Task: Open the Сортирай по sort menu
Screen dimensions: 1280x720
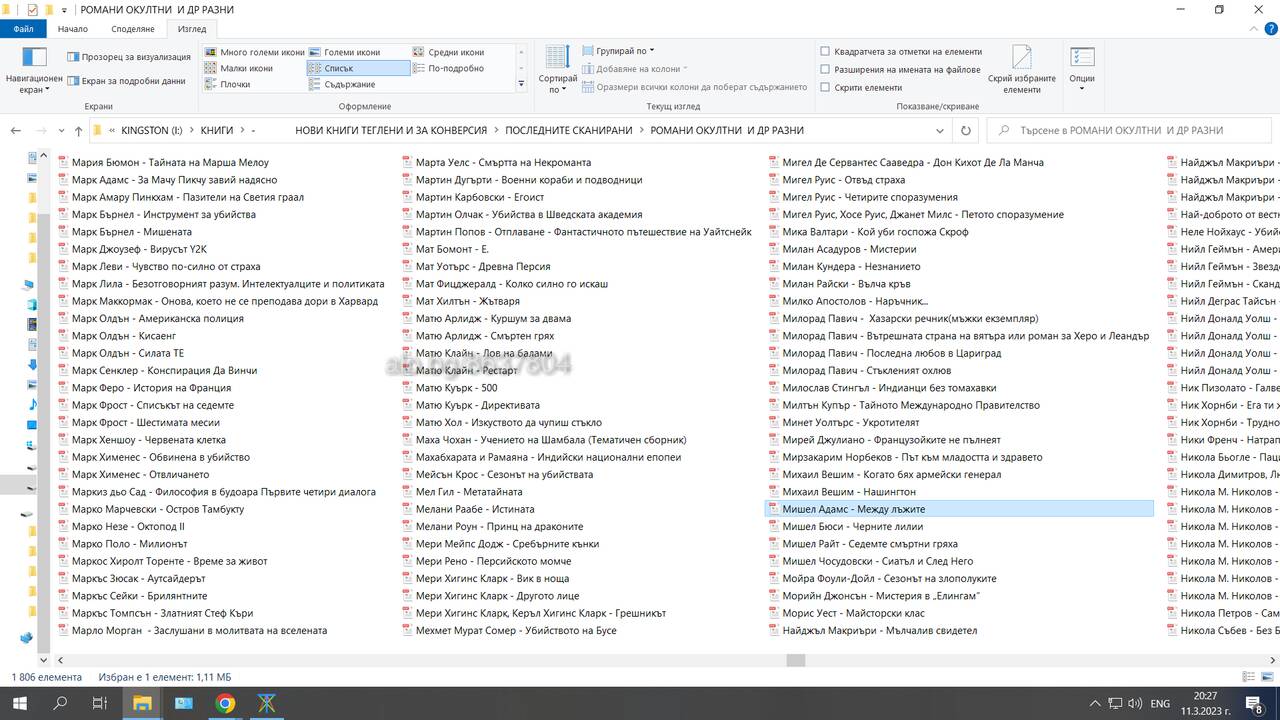Action: coord(557,70)
